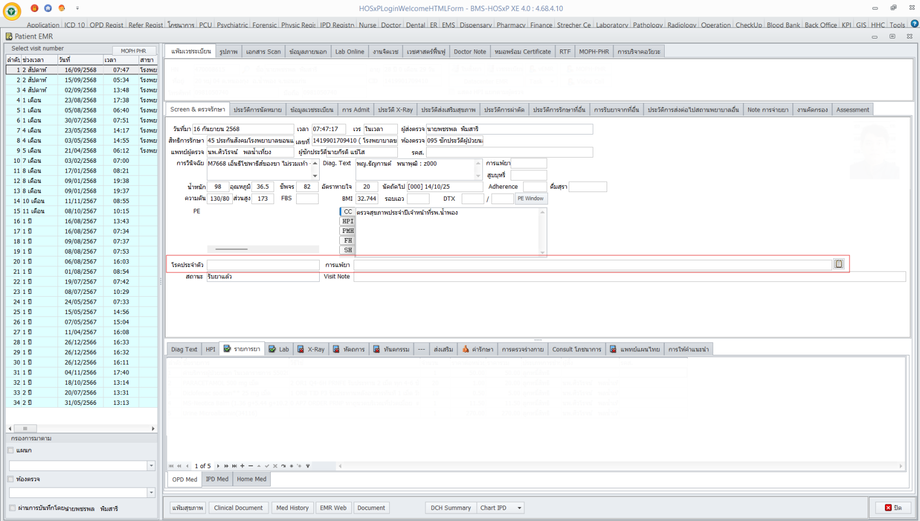Image resolution: width=920 pixels, height=521 pixels.
Task: Open the Consult โภชนาการ tab
Action: tap(576, 349)
